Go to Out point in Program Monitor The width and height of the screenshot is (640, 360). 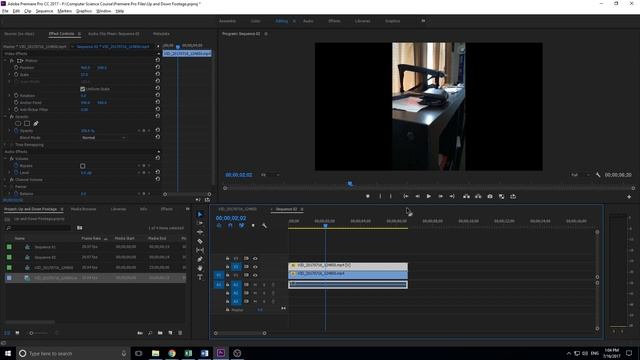point(452,196)
